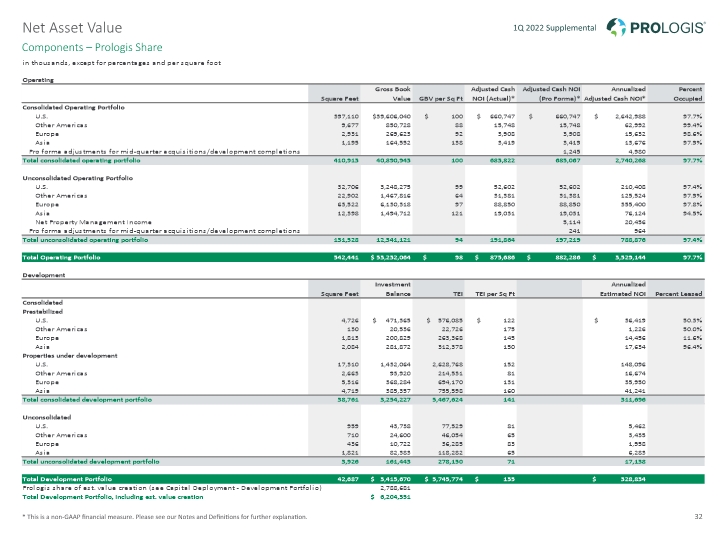Click the 'Adjusted Cash NOI (Actual)*' column header
Viewport: 720px width, 540px height.
click(493, 94)
